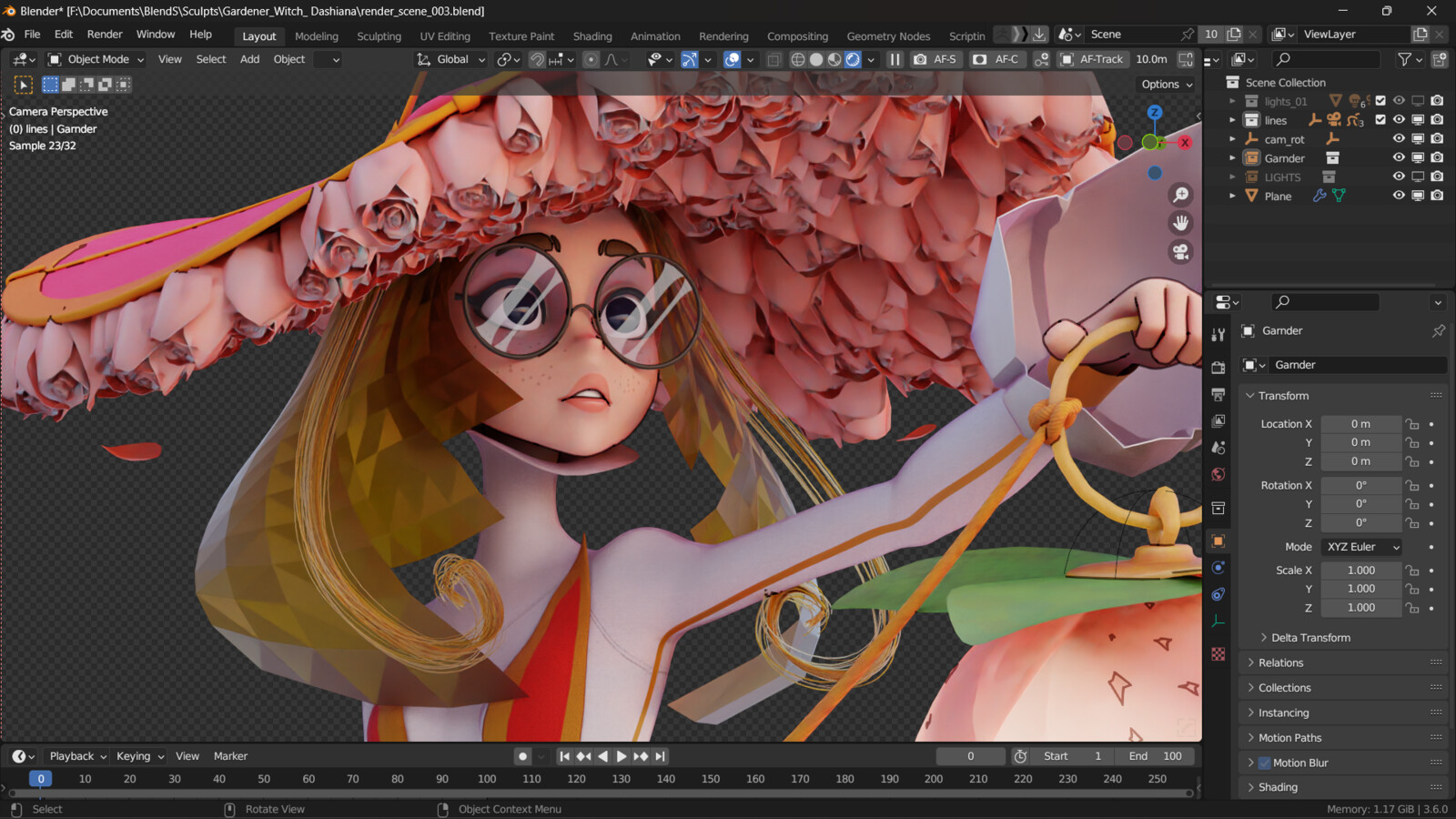Open the Object Constraints properties tab
This screenshot has width=1456, height=819.
coord(1218,594)
